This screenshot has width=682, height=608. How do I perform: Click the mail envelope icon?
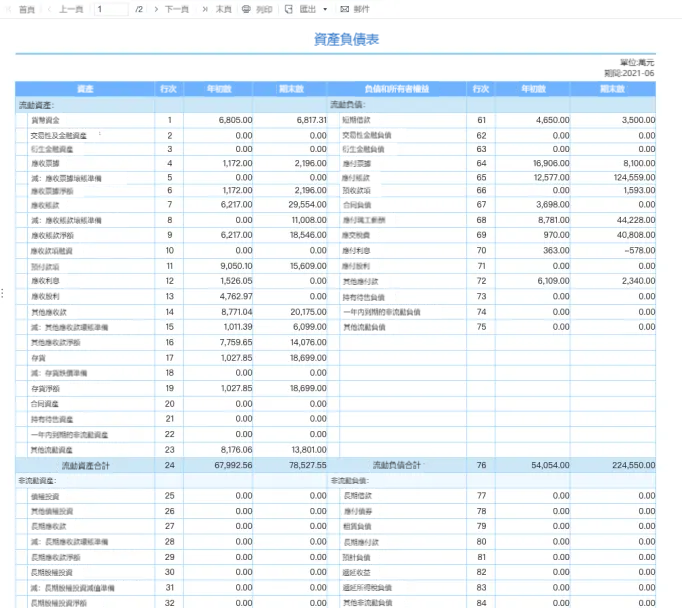pos(345,9)
